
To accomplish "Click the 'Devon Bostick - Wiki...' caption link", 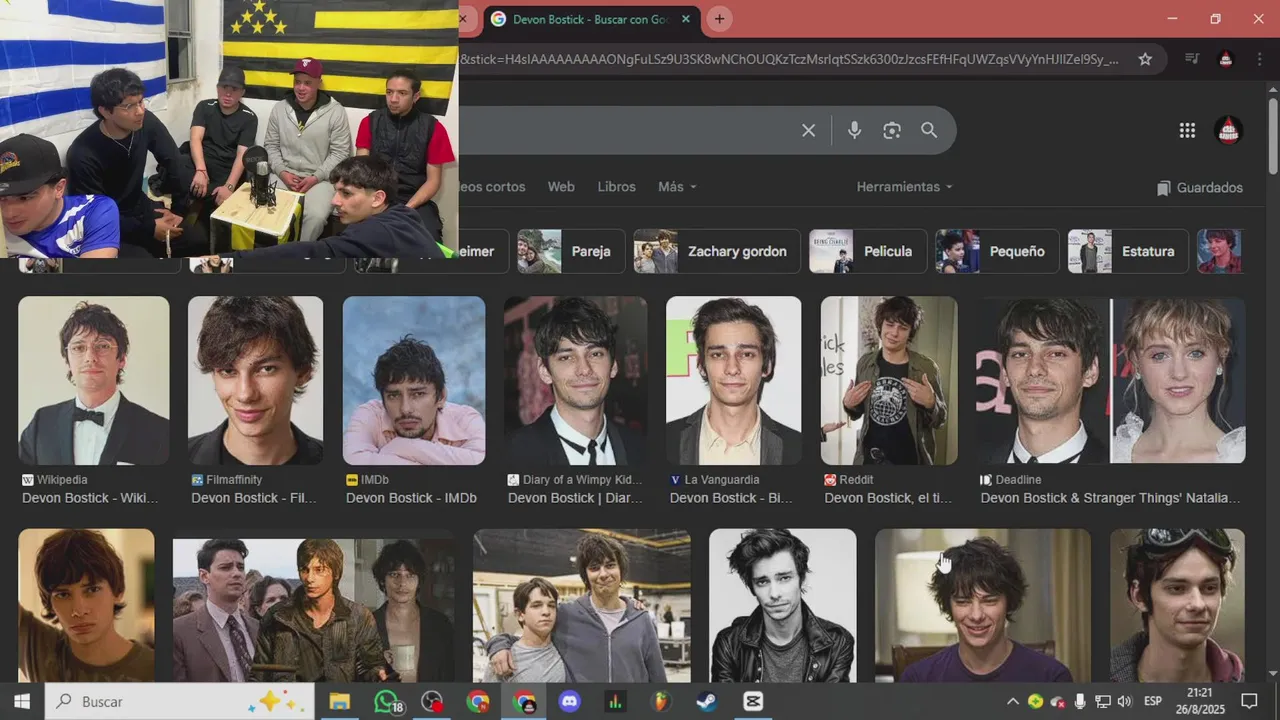I will pos(90,498).
